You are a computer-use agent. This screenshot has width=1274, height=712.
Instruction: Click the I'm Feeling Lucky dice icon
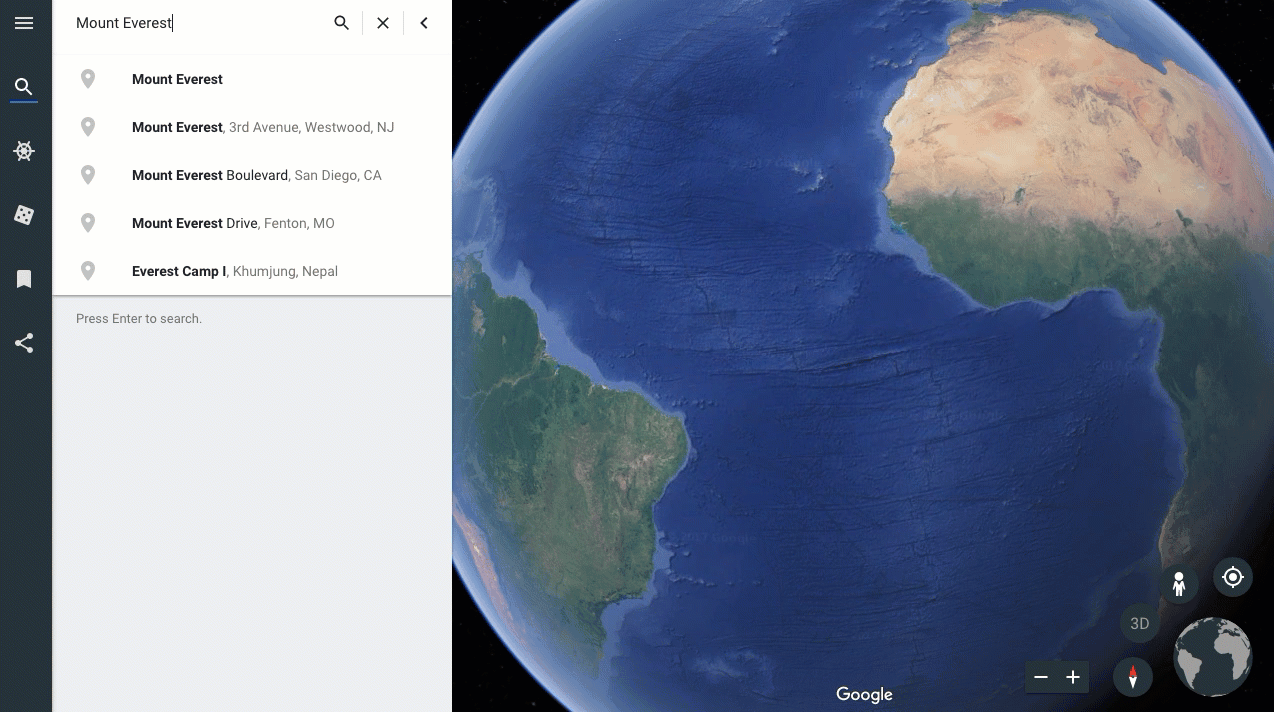(24, 215)
